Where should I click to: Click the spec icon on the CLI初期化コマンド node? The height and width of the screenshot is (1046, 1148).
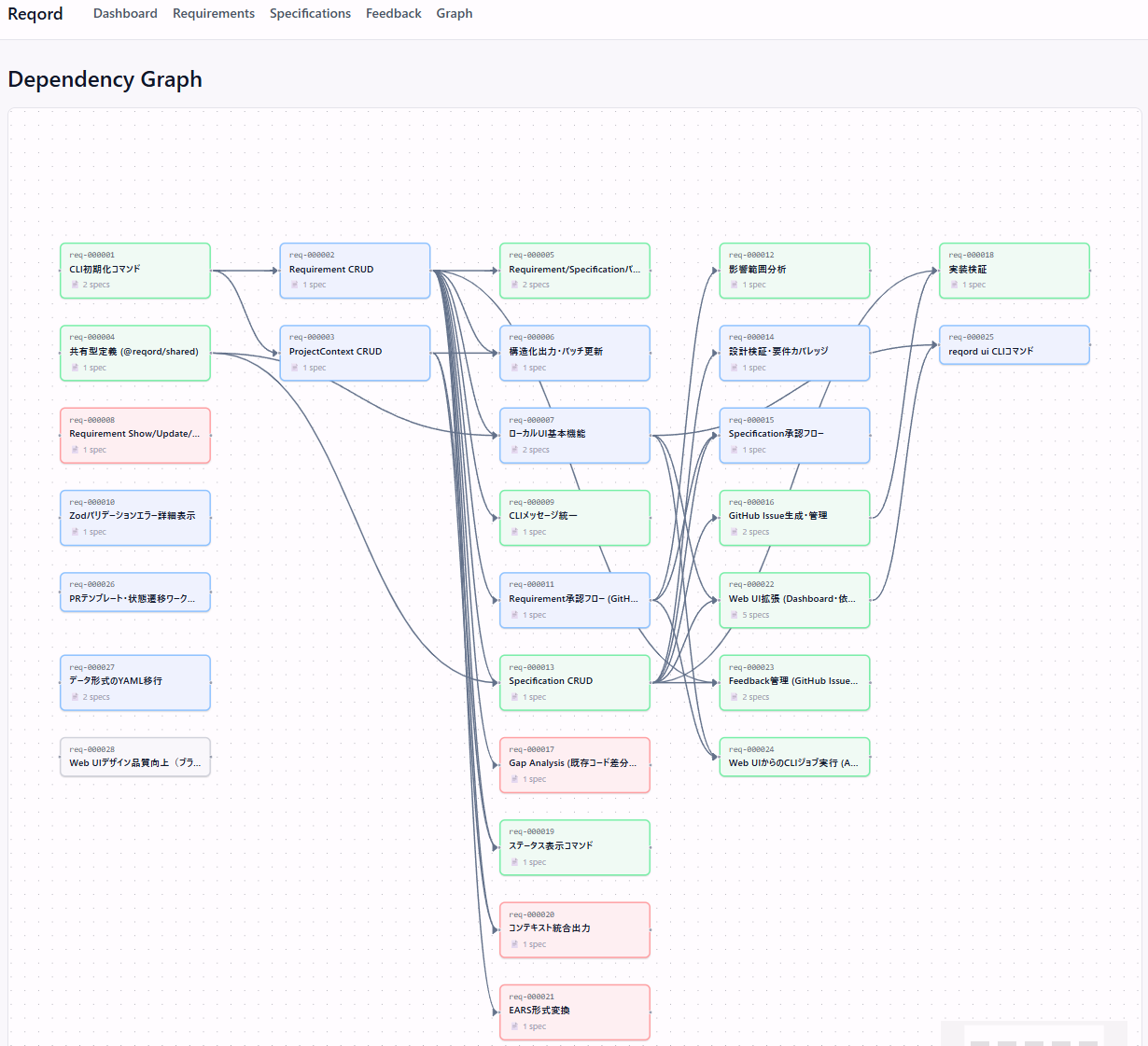pyautogui.click(x=75, y=285)
